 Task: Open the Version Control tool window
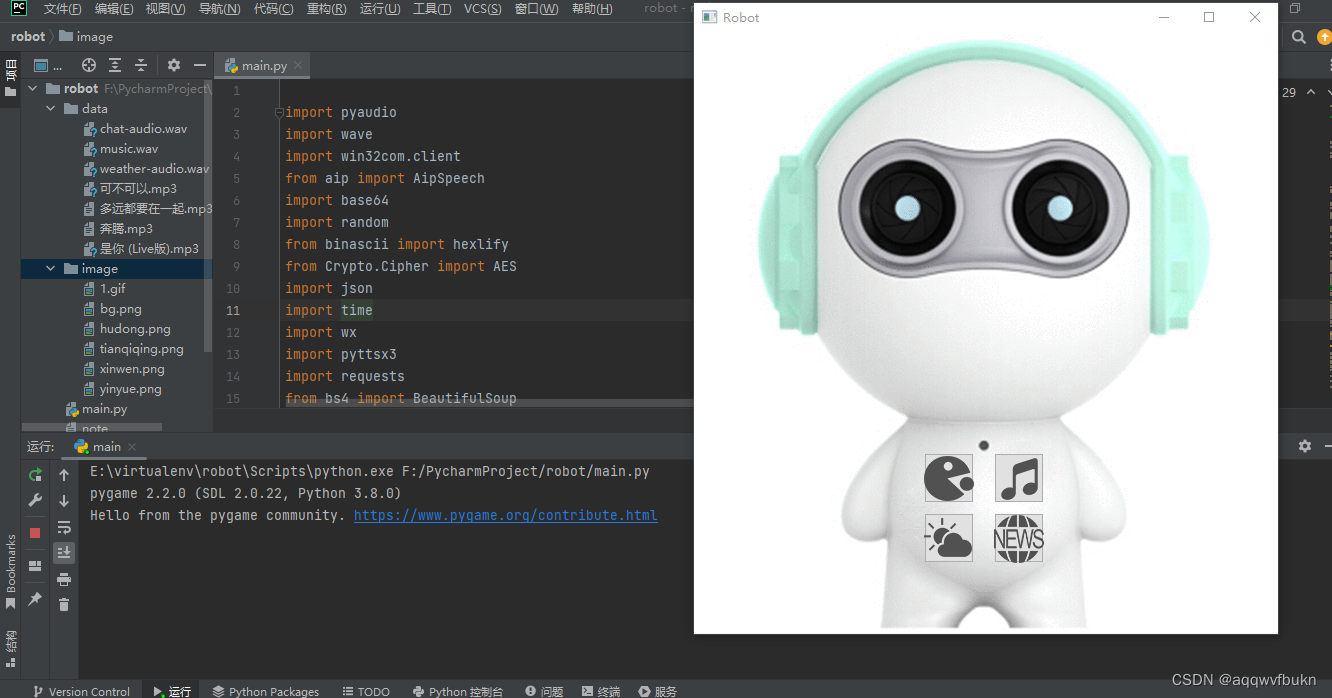pyautogui.click(x=80, y=691)
